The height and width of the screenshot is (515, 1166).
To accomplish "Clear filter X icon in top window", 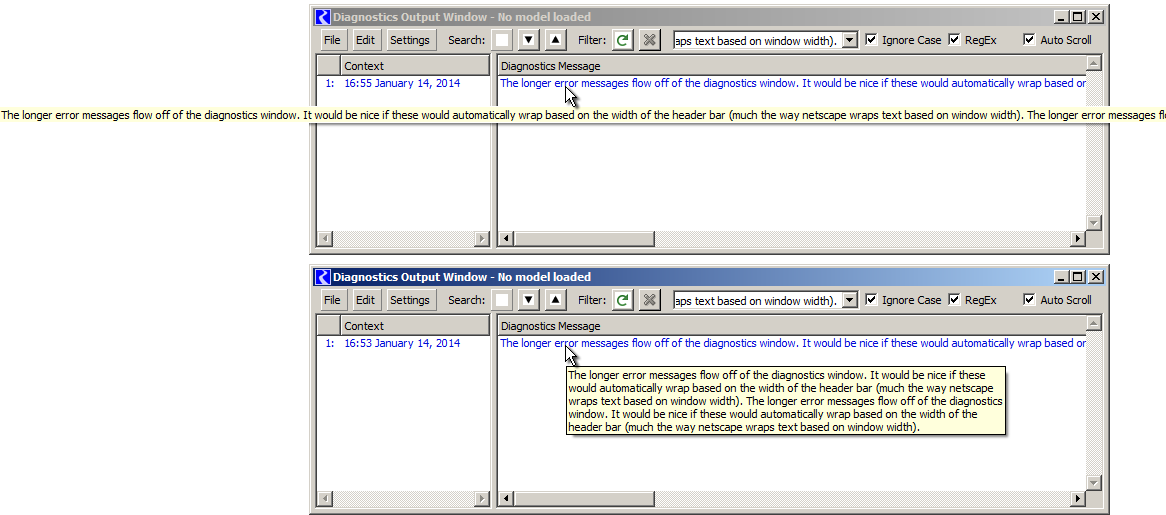I will click(x=649, y=40).
